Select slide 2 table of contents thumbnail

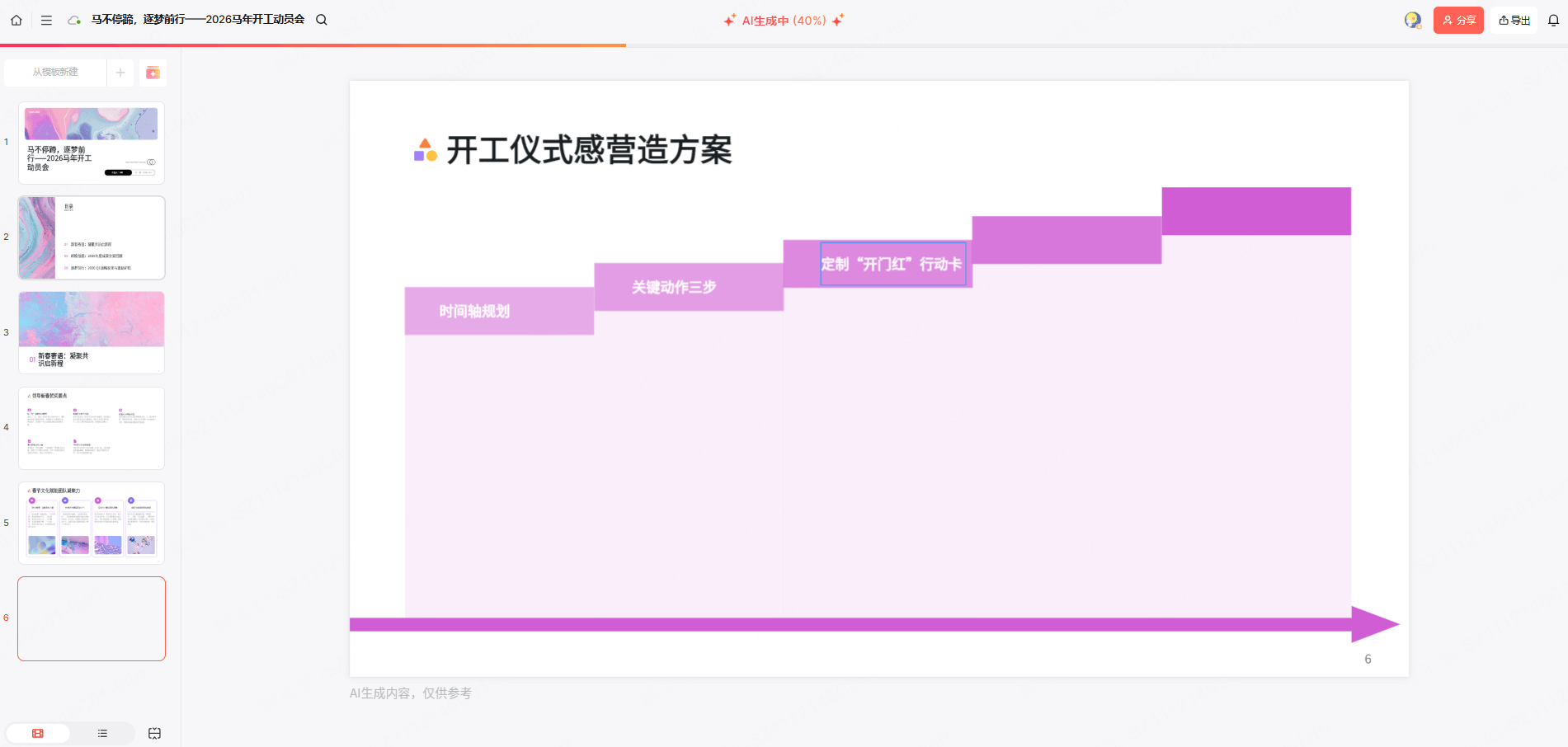[x=92, y=237]
